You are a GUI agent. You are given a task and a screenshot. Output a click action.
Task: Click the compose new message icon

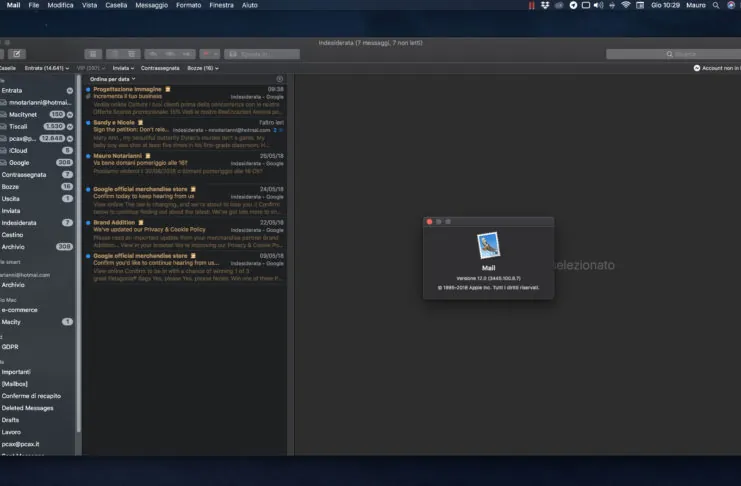(17, 54)
